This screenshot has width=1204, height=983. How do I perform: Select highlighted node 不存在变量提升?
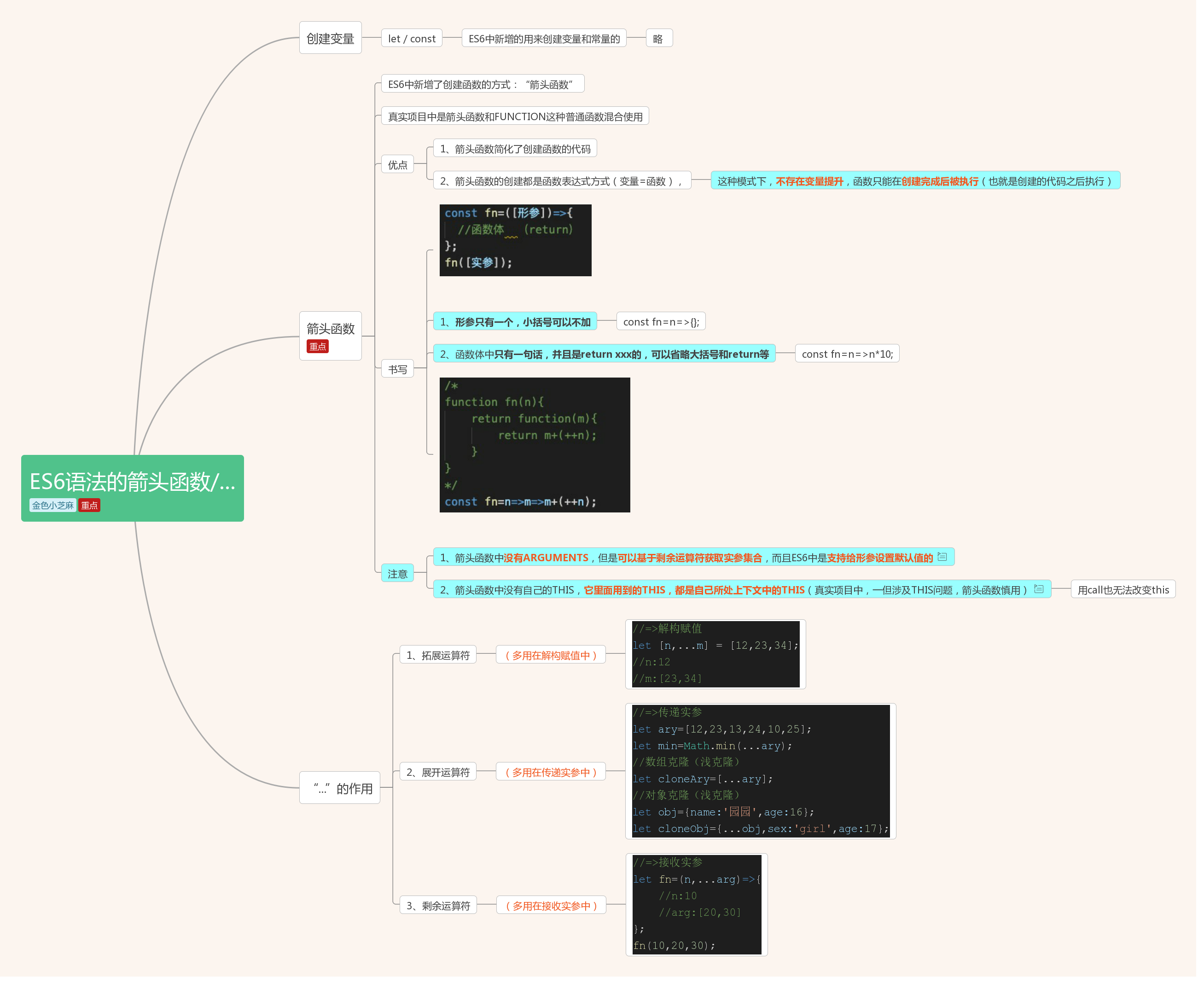921,182
